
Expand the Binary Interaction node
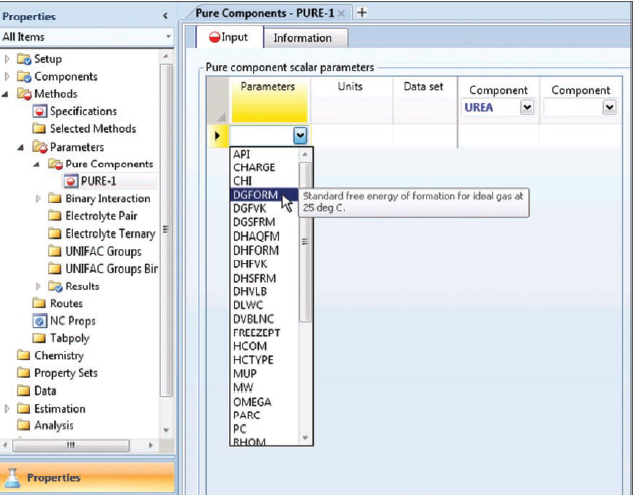38,199
